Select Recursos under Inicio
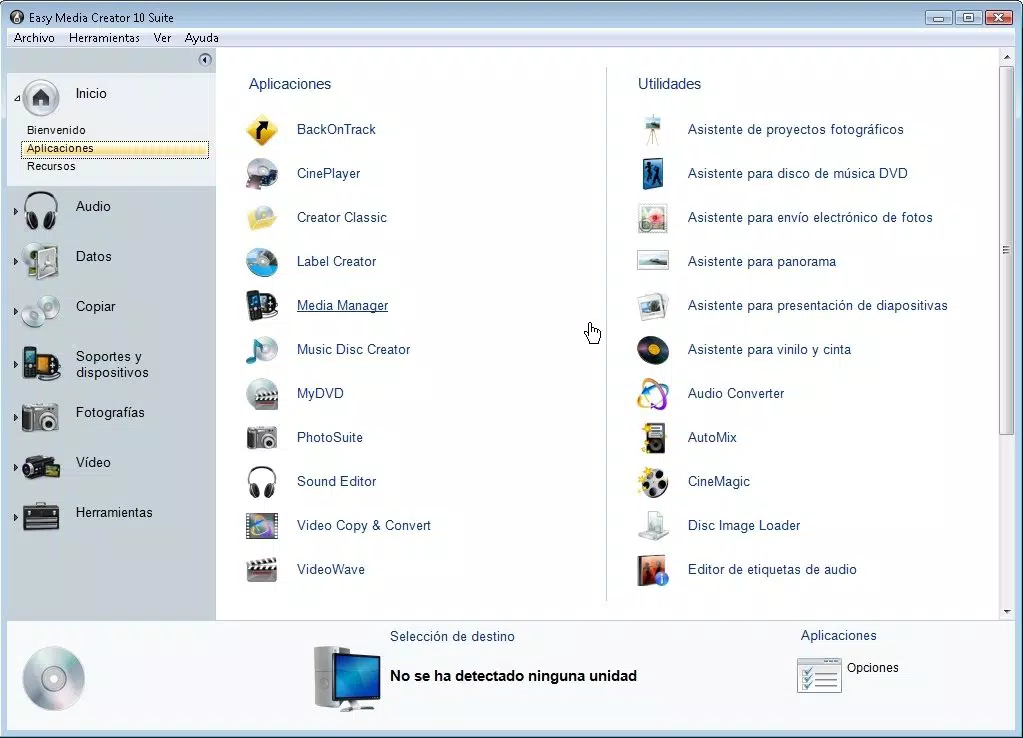This screenshot has width=1023, height=738. point(51,166)
